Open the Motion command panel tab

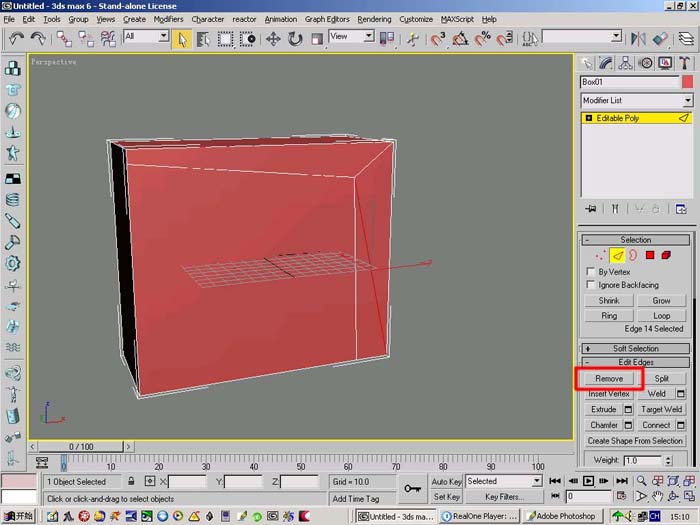pyautogui.click(x=646, y=63)
